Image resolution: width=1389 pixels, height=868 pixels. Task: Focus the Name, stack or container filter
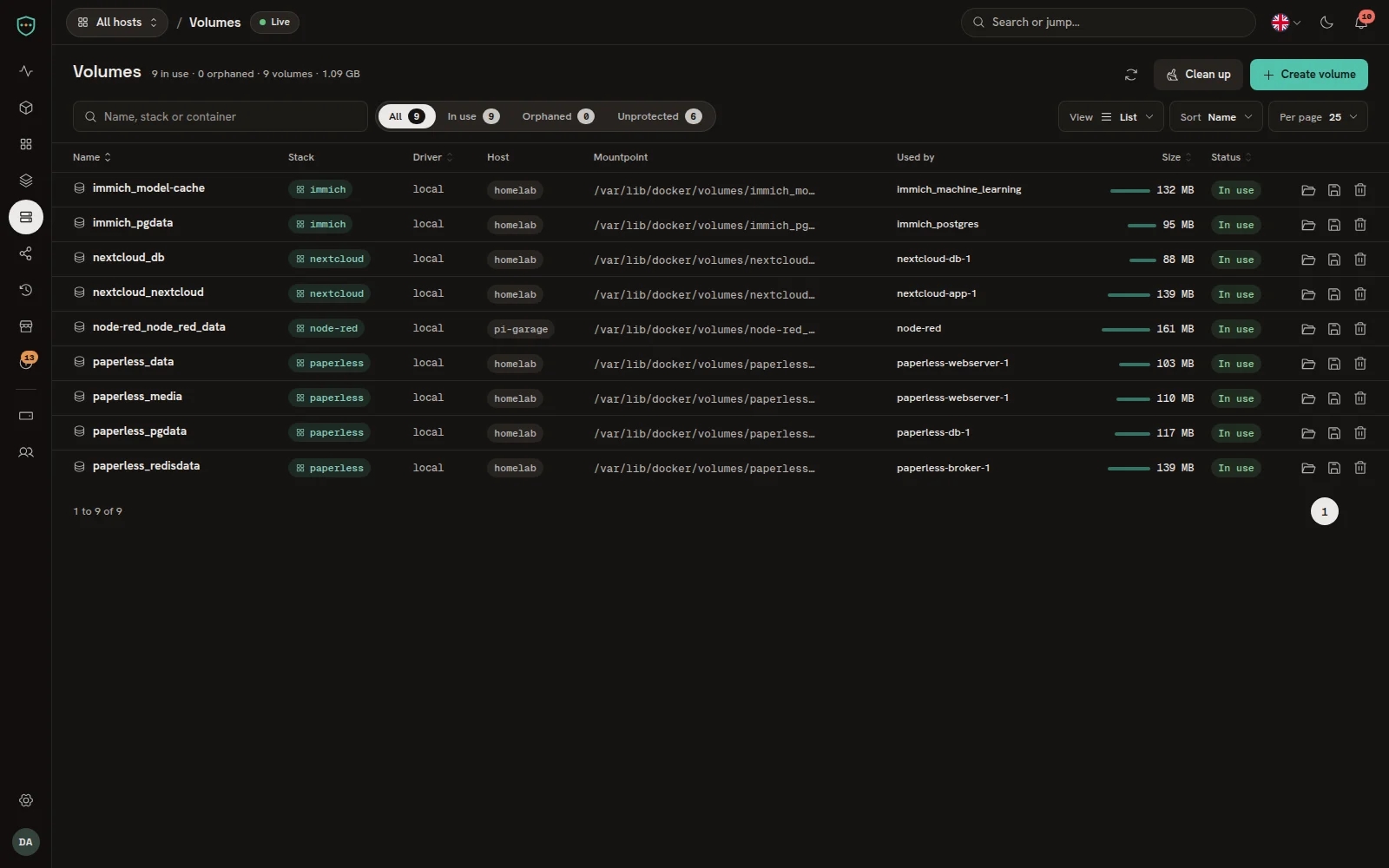click(221, 117)
